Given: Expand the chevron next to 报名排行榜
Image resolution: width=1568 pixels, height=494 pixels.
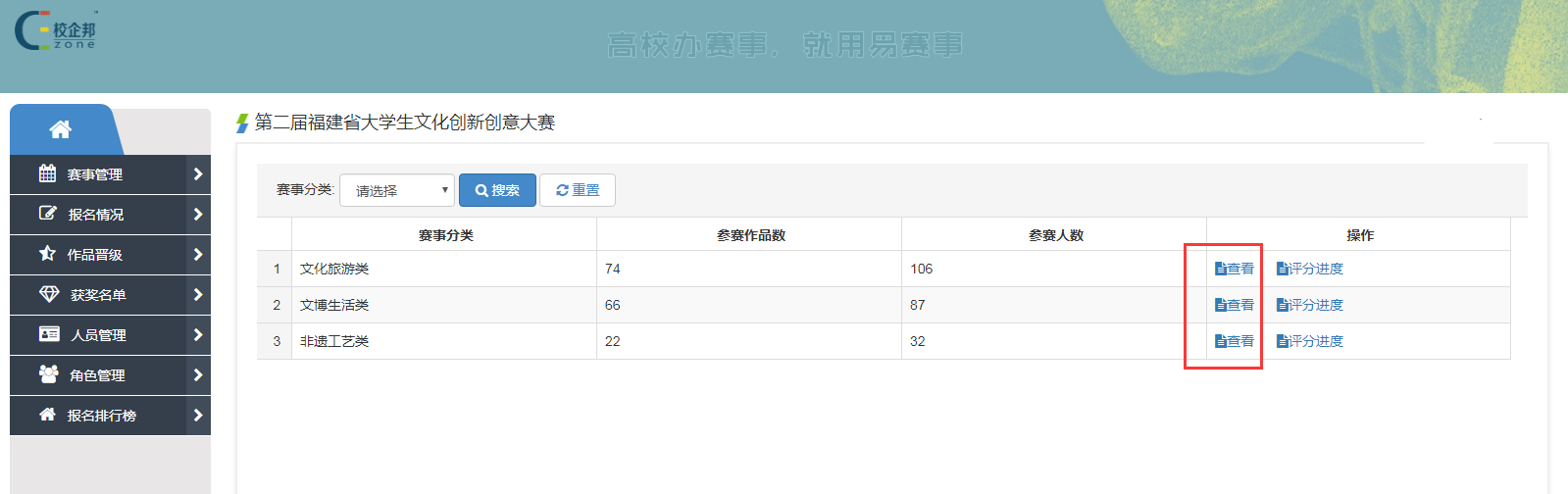Looking at the screenshot, I should point(198,416).
